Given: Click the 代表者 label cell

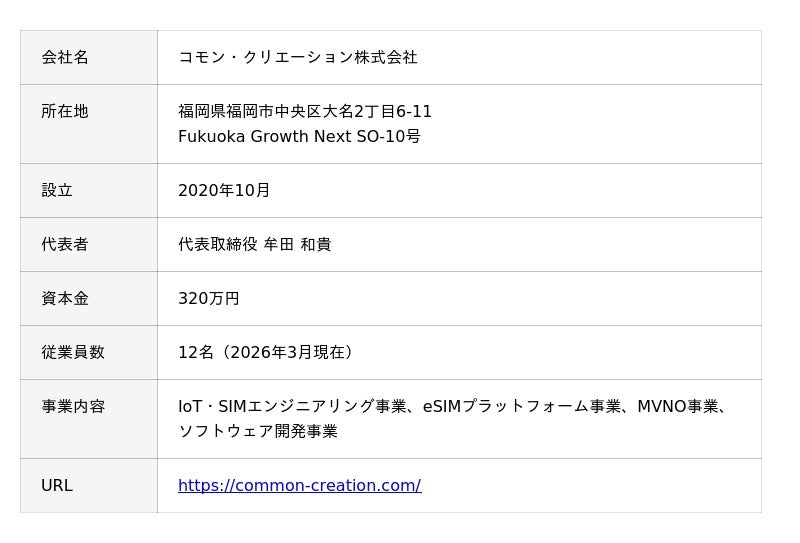Looking at the screenshot, I should 65,245.
